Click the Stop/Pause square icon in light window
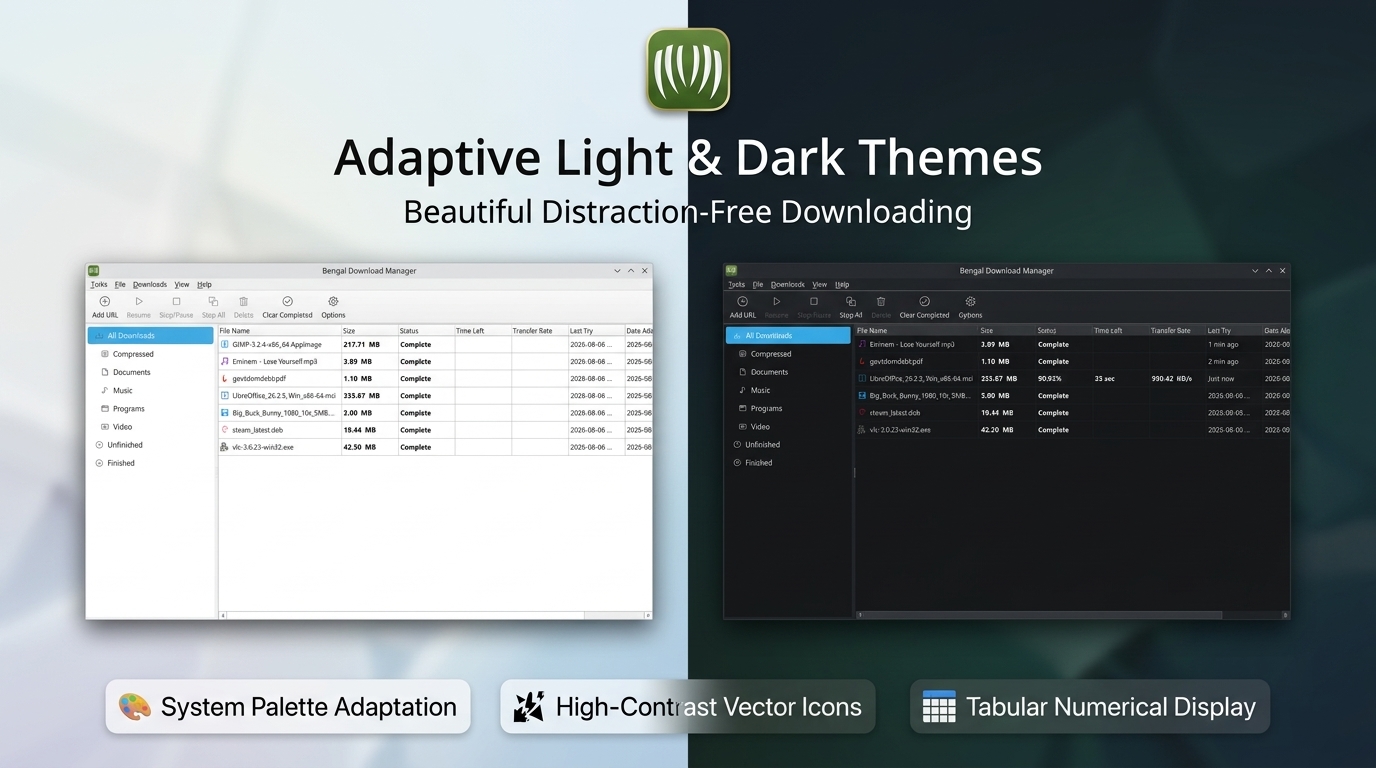1376x768 pixels. click(176, 301)
